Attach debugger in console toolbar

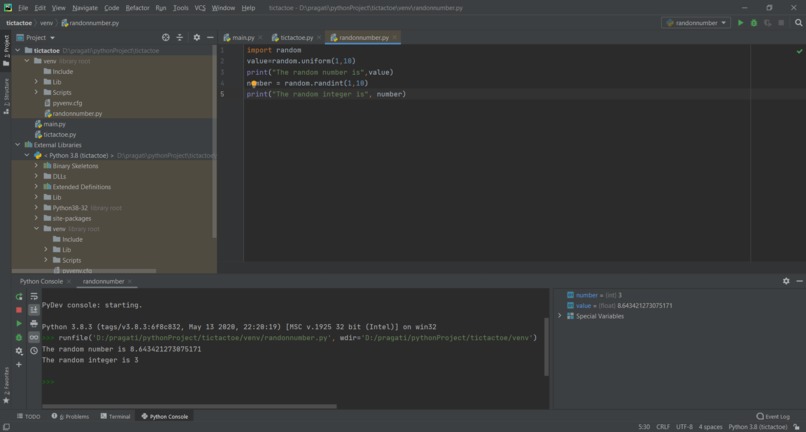(19, 337)
